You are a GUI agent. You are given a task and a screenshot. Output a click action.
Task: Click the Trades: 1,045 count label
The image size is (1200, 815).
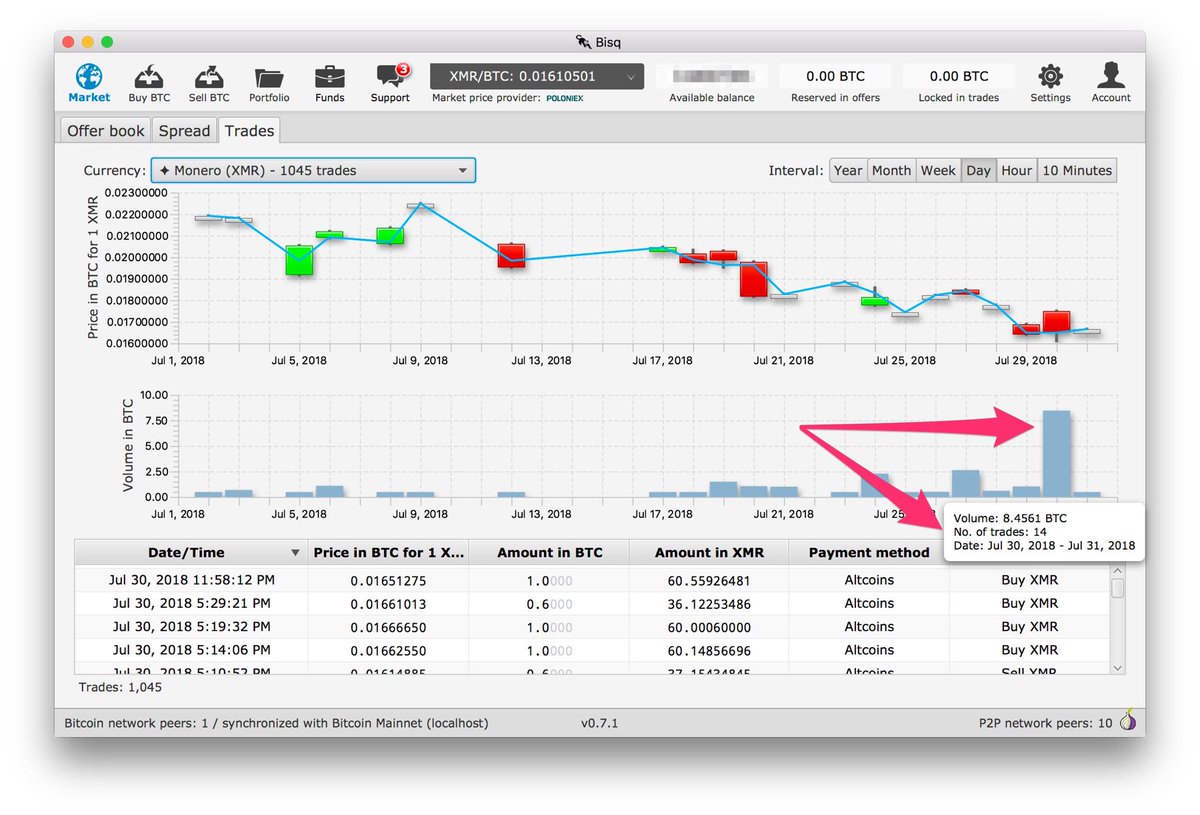point(120,687)
